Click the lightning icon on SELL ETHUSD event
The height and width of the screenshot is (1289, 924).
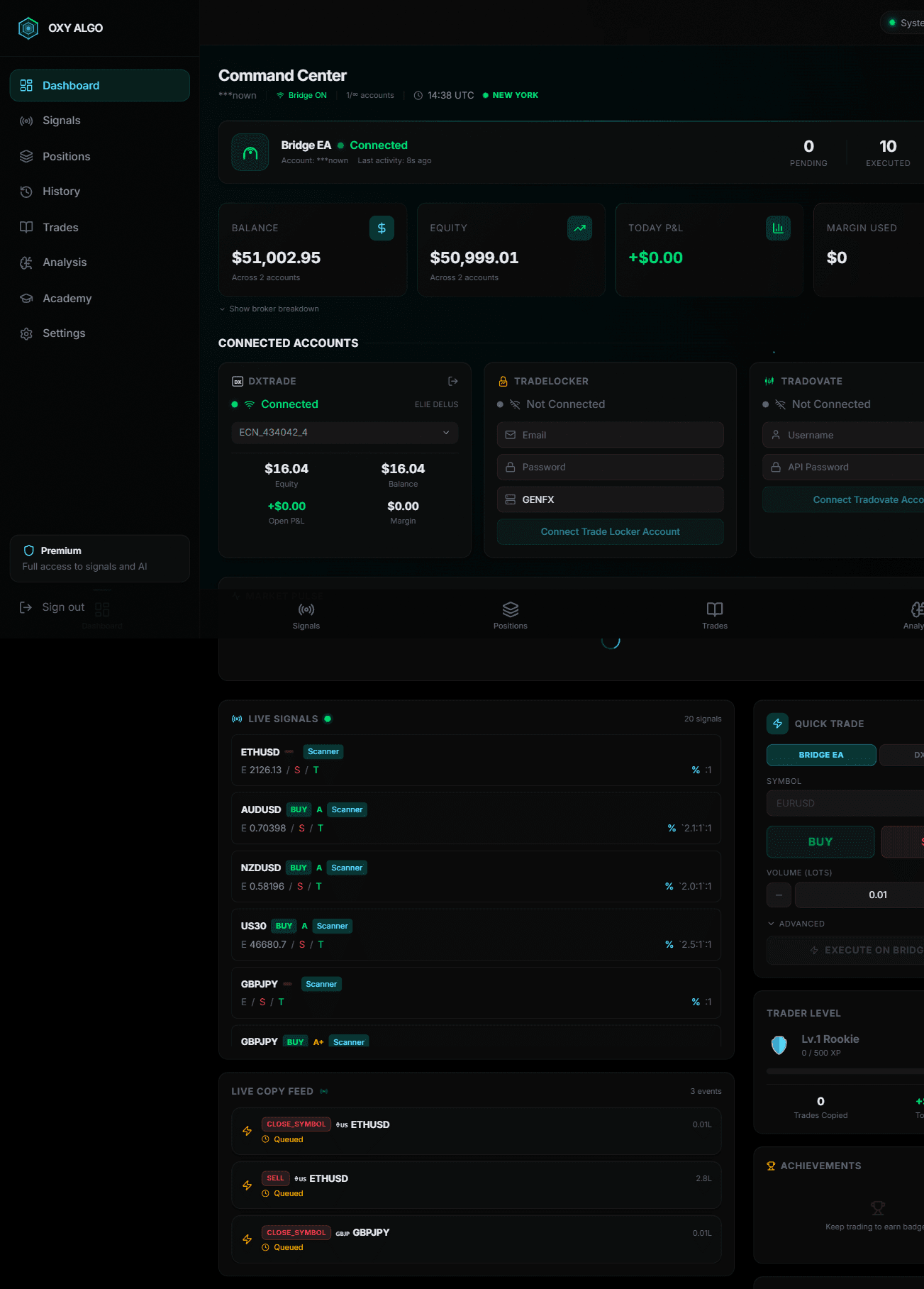tap(247, 1185)
